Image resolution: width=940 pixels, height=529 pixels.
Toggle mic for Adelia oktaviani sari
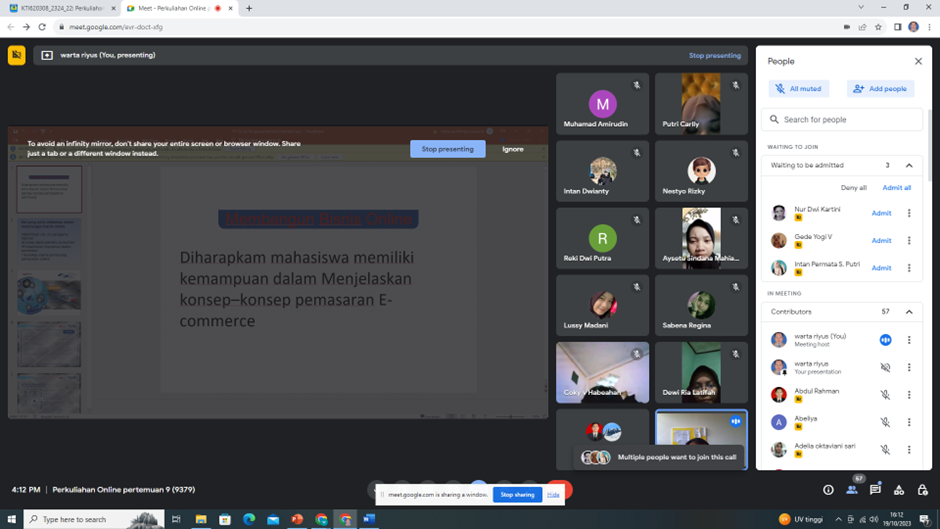click(x=885, y=449)
